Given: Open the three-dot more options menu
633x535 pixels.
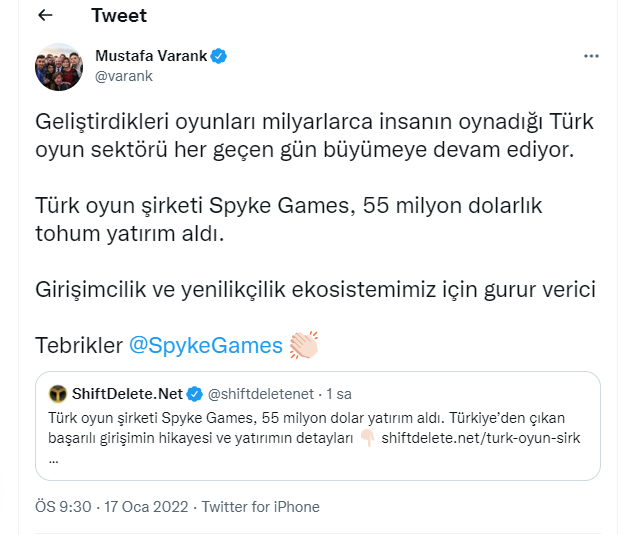Looking at the screenshot, I should tap(591, 56).
